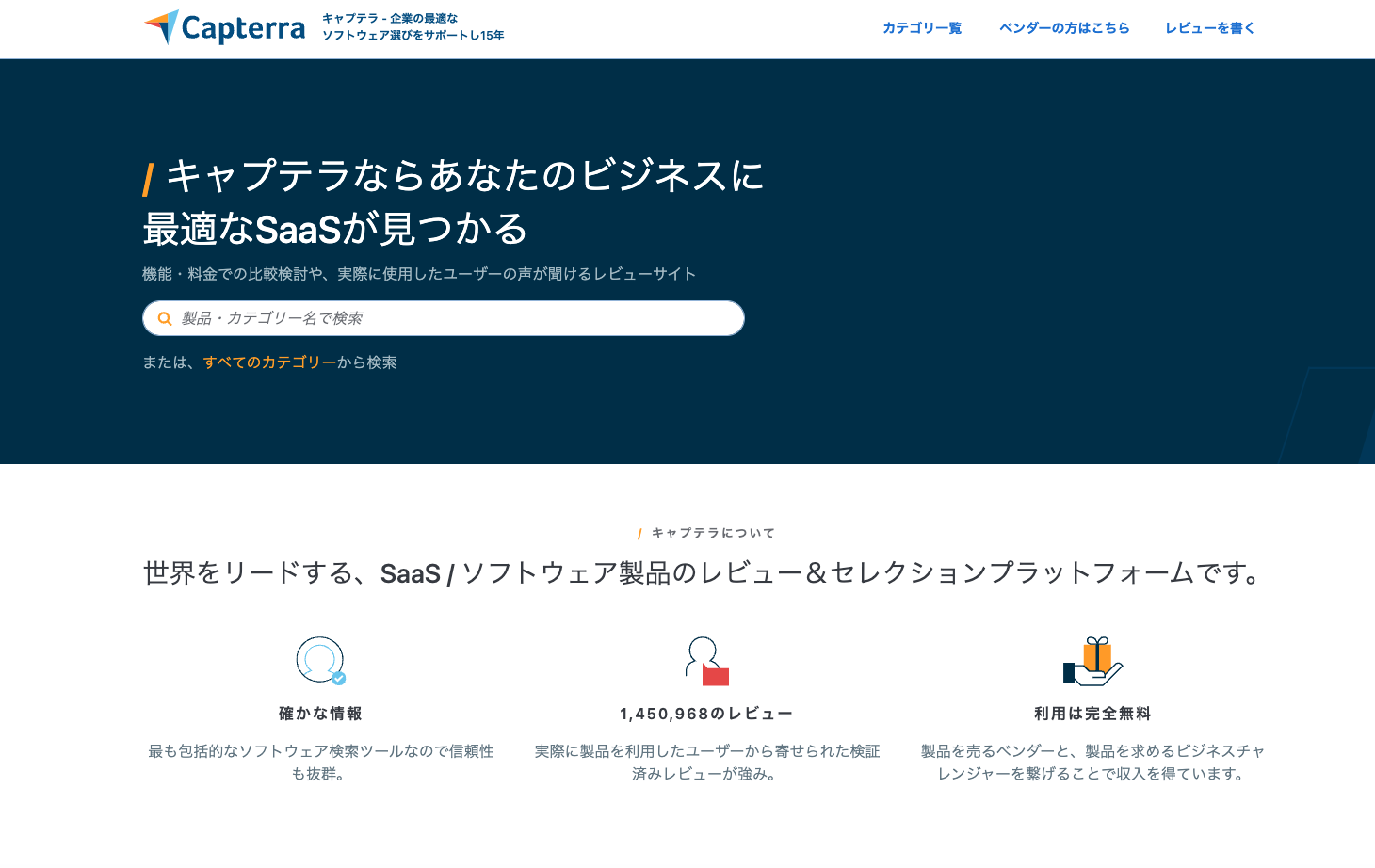This screenshot has height=868, width=1375.
Task: Open the カテゴリ一覧 navigation item
Action: (x=921, y=28)
